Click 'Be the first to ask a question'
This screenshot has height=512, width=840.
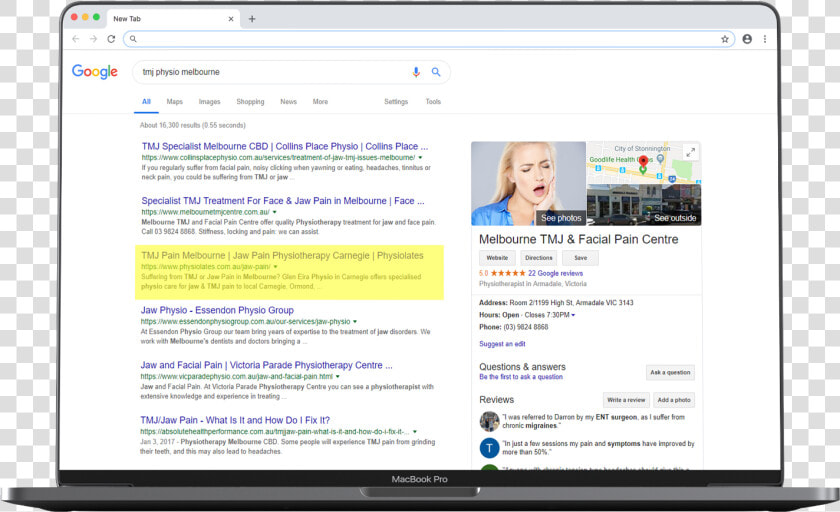point(521,377)
